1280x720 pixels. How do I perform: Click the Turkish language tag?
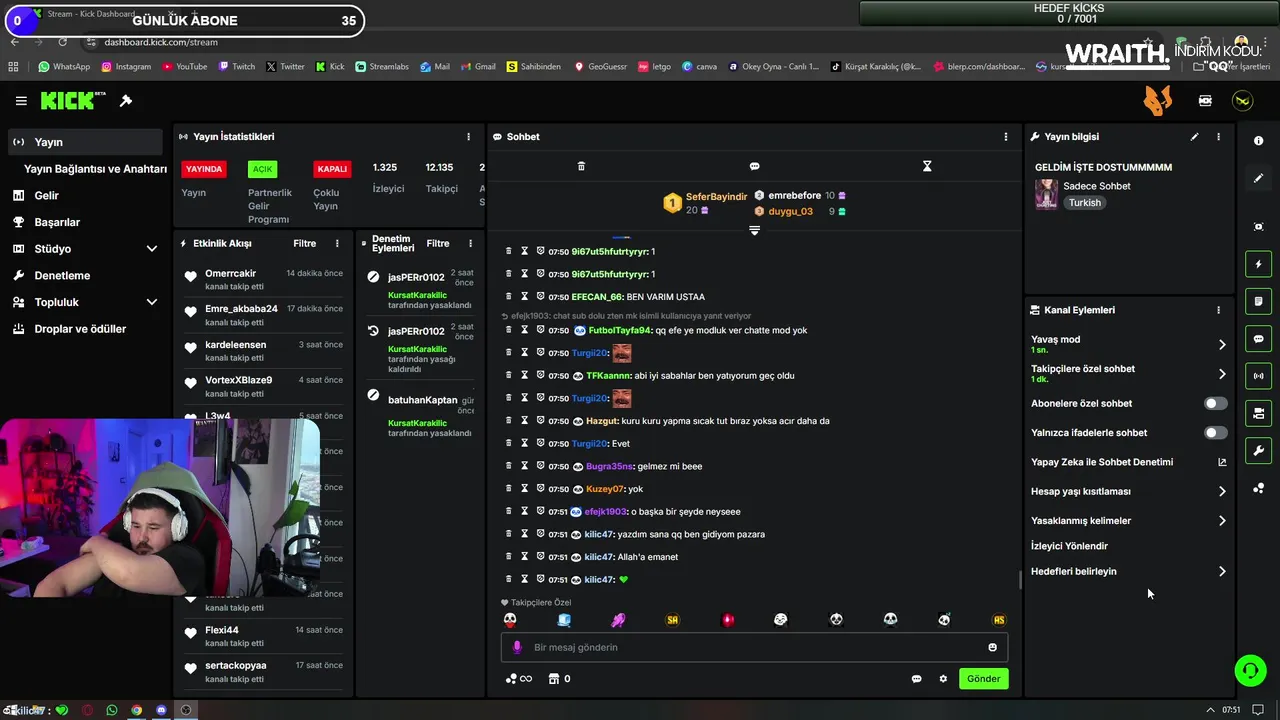coord(1084,203)
